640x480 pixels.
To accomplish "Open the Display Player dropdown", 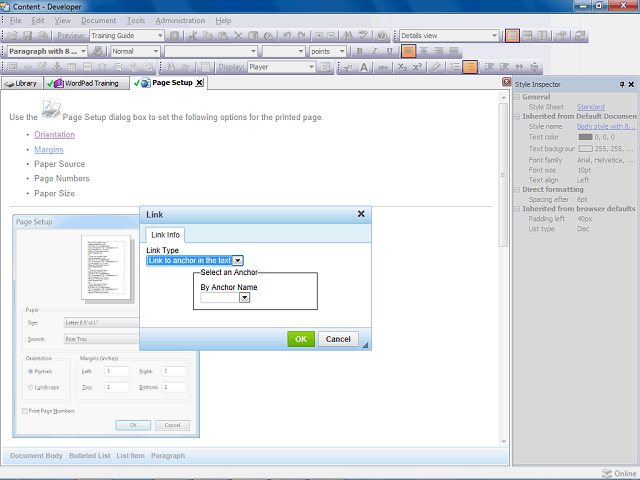I will (x=311, y=67).
